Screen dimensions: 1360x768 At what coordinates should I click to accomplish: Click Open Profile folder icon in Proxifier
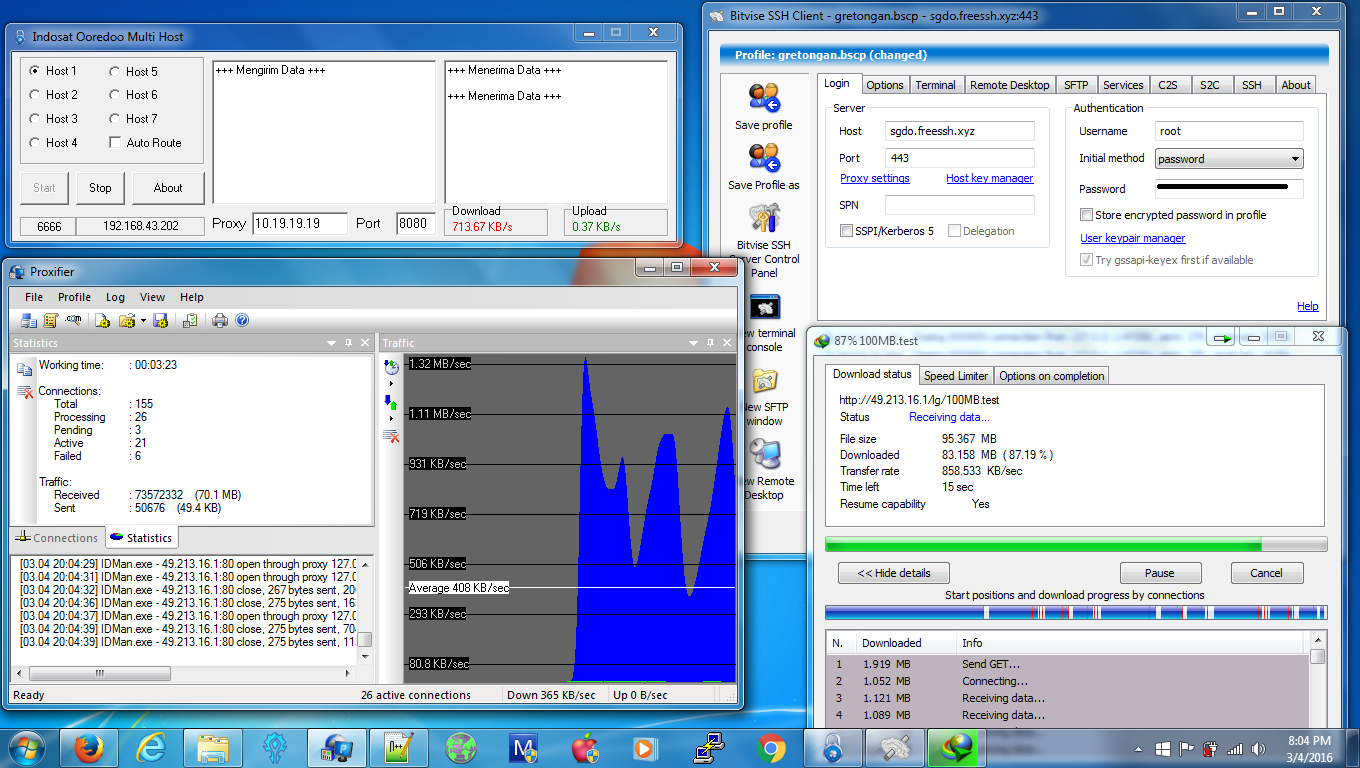tap(127, 321)
